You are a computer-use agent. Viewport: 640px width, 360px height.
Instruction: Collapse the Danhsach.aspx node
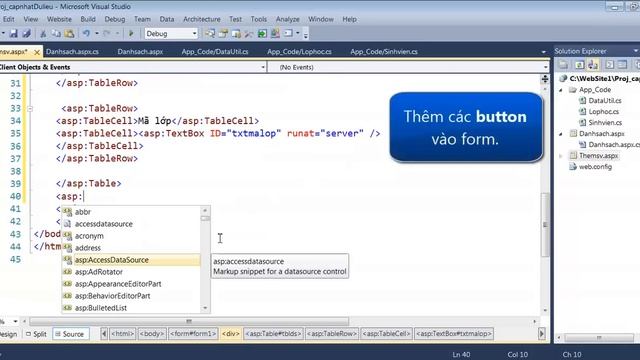[x=561, y=133]
